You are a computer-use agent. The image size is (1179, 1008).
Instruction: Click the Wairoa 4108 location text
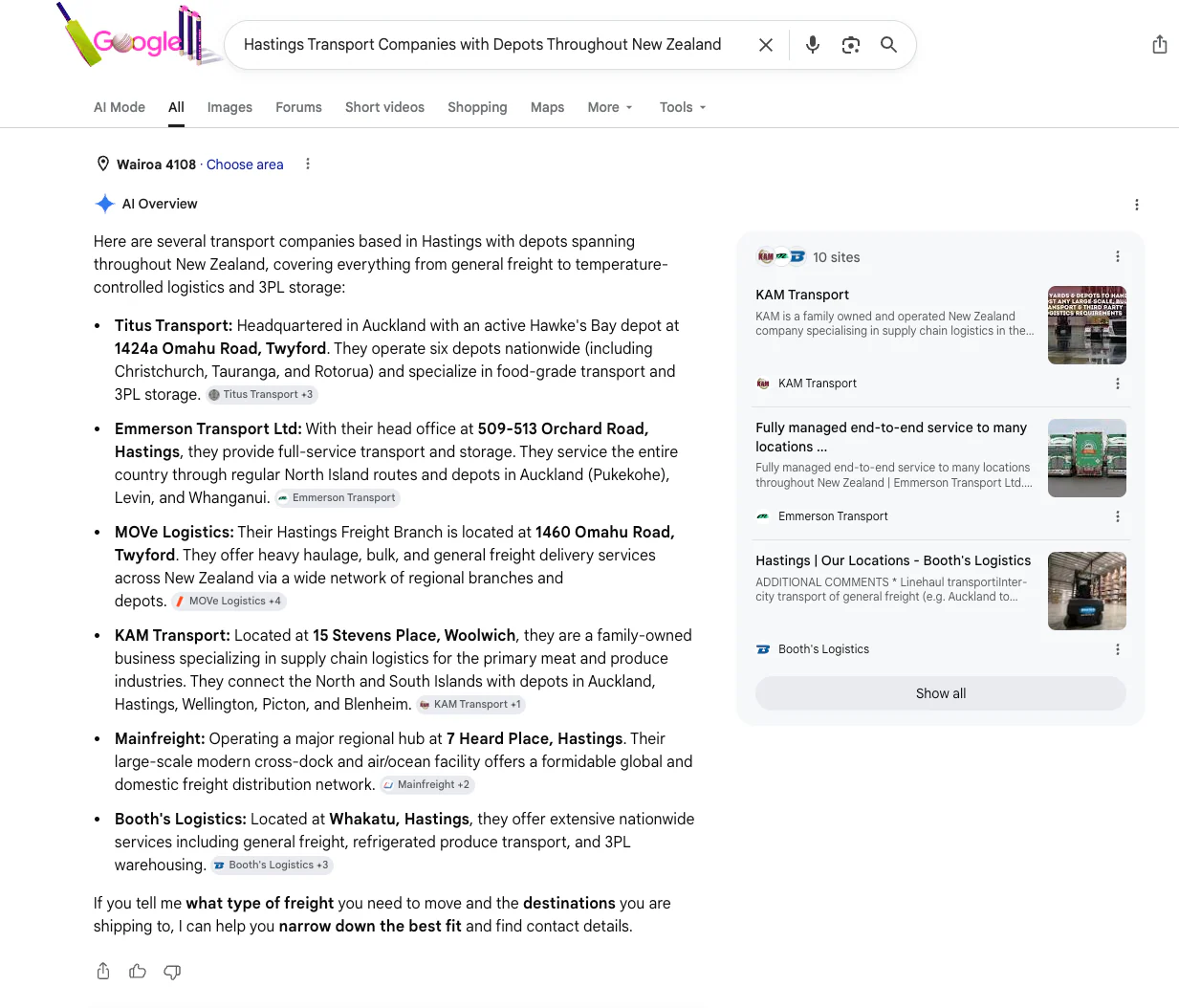(x=156, y=164)
